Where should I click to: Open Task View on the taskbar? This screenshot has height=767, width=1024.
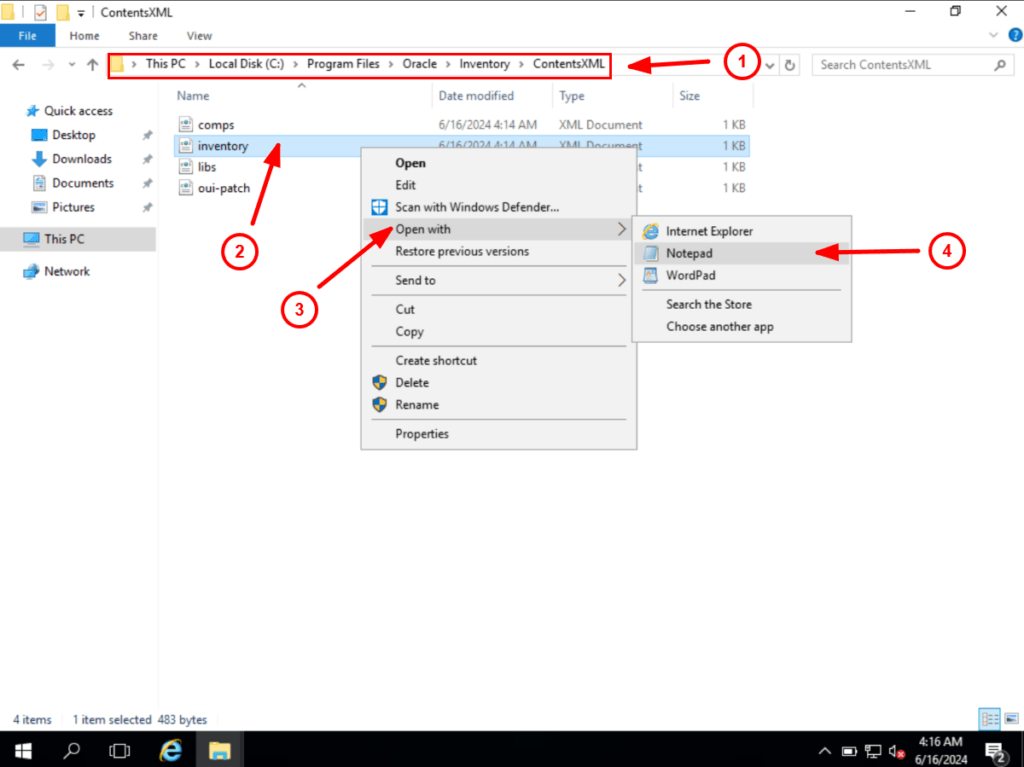120,750
